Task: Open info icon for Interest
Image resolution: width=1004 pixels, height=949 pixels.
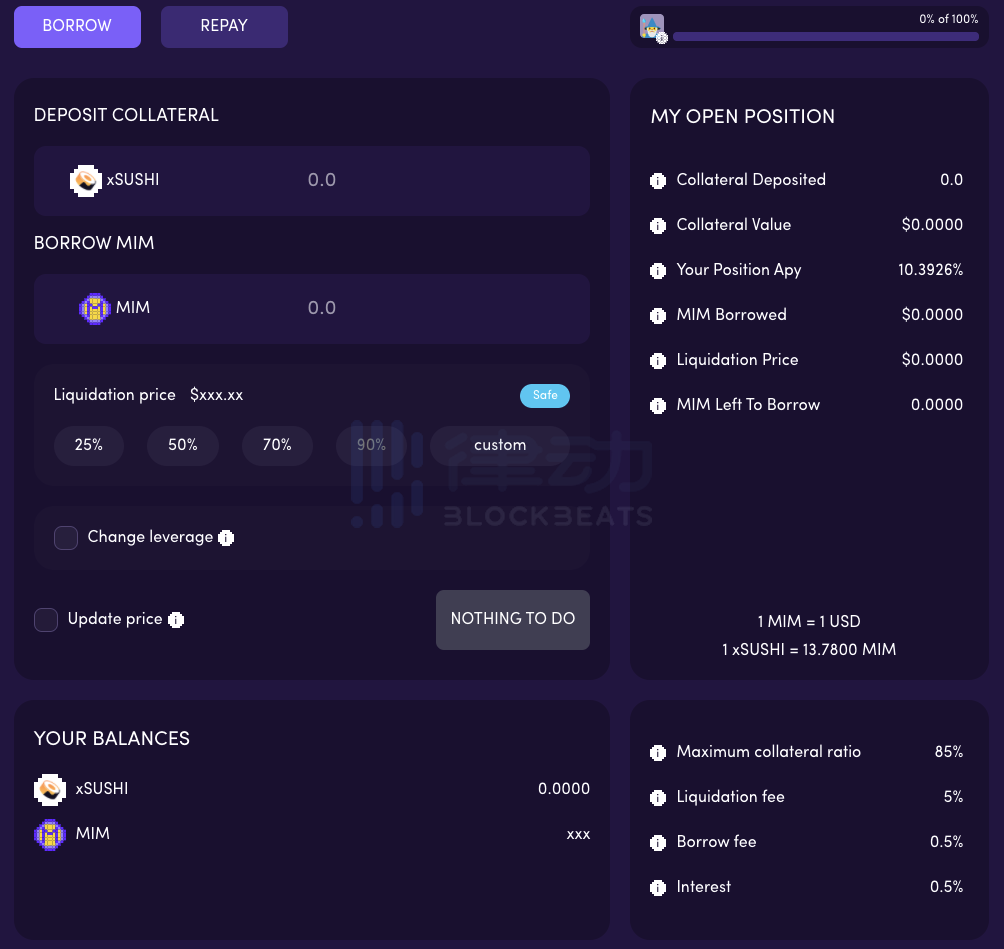Action: pos(658,888)
